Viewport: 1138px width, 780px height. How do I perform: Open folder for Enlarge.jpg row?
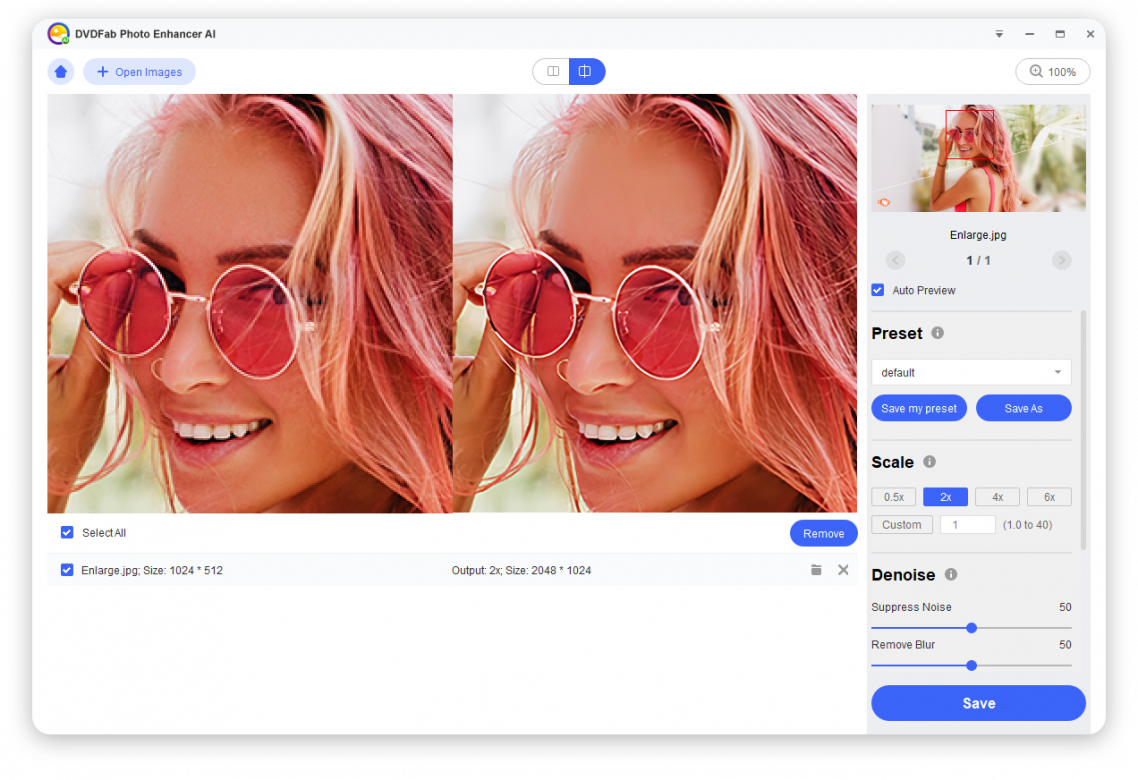816,570
